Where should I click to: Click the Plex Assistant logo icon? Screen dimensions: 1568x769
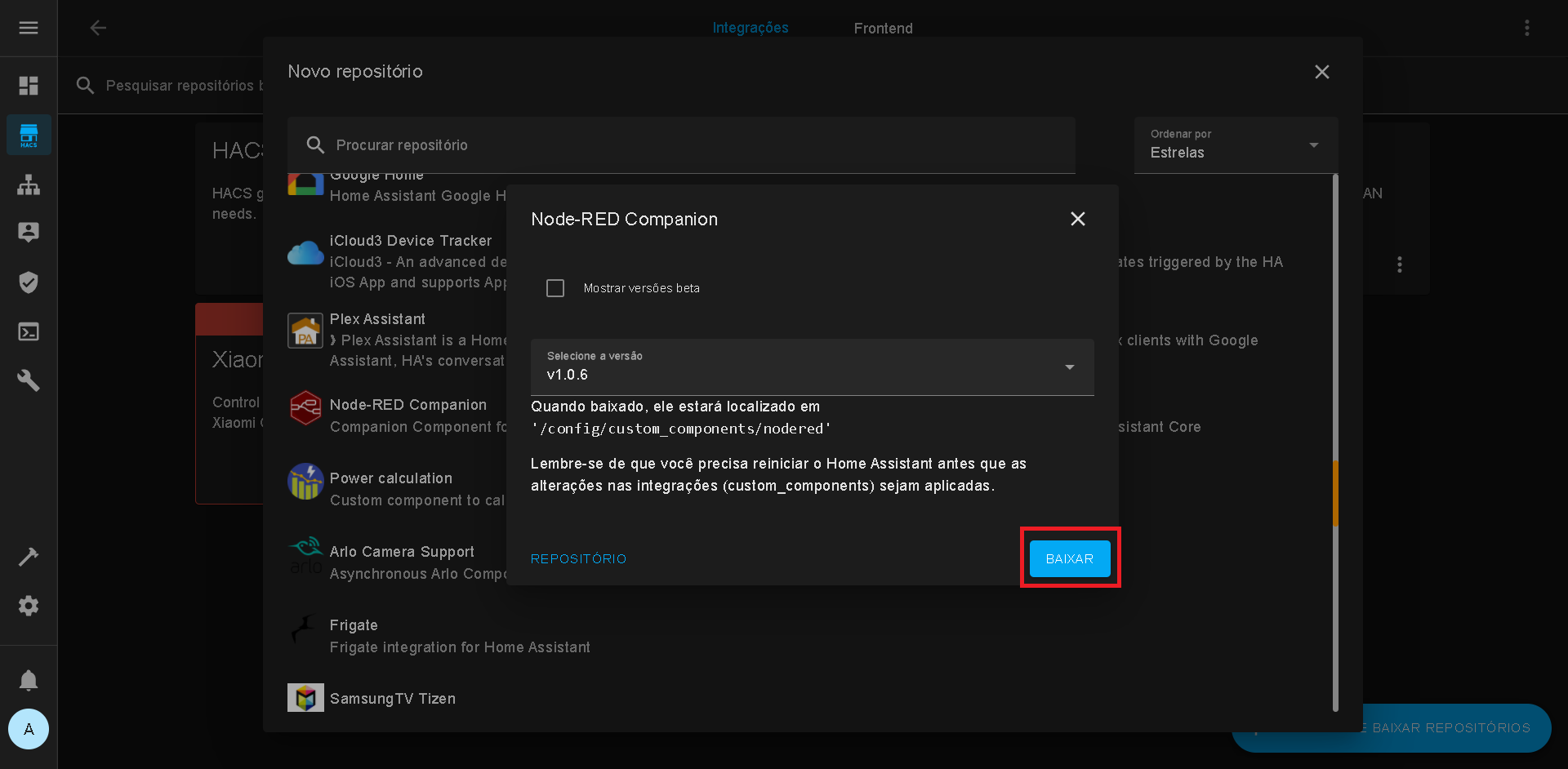click(305, 331)
